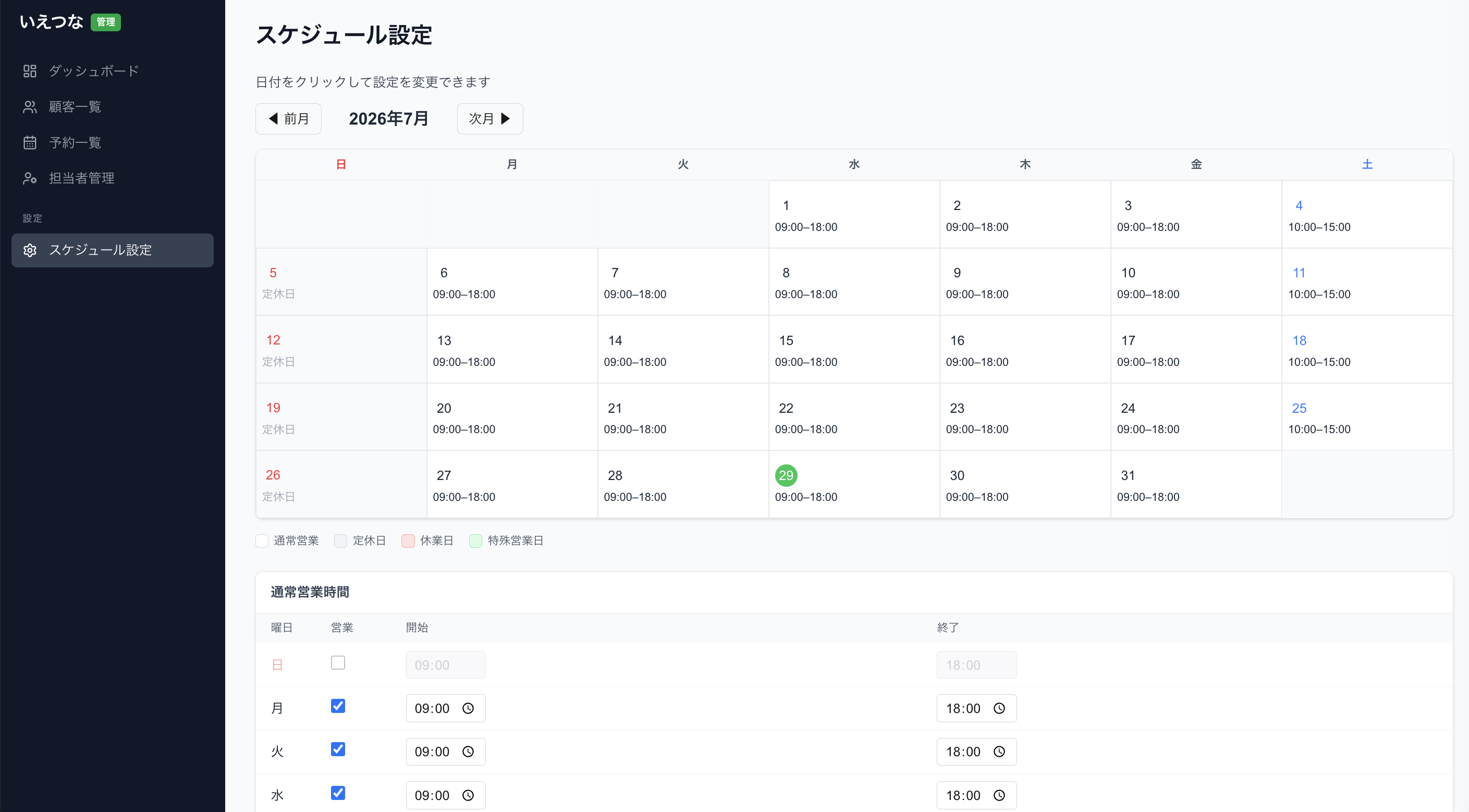This screenshot has width=1469, height=812.
Task: Select July 1 on the calendar
Action: coord(854,214)
